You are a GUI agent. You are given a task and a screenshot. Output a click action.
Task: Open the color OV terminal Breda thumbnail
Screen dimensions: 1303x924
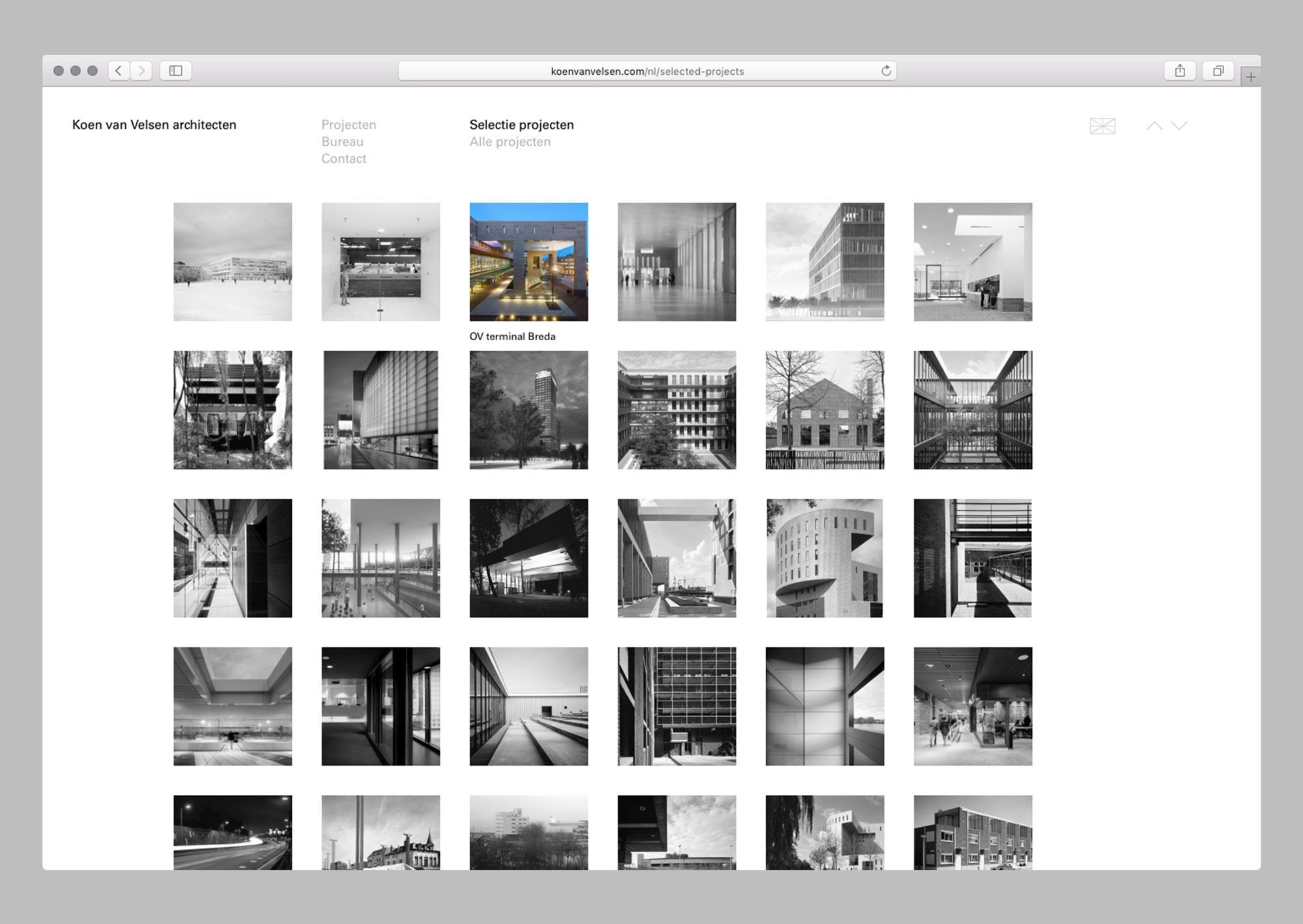[x=528, y=261]
